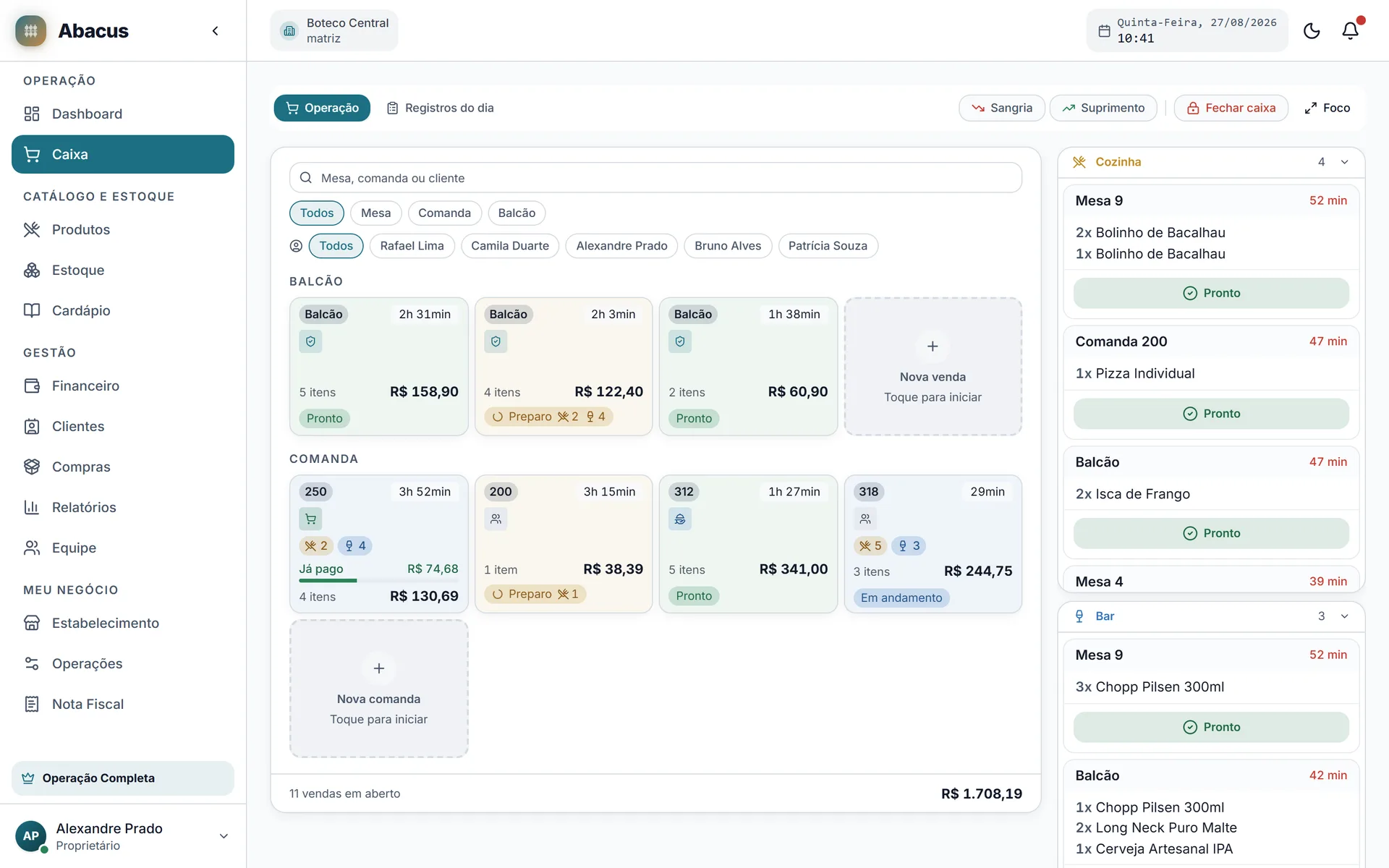Open Nota Fiscal
This screenshot has width=1389, height=868.
coord(123,704)
